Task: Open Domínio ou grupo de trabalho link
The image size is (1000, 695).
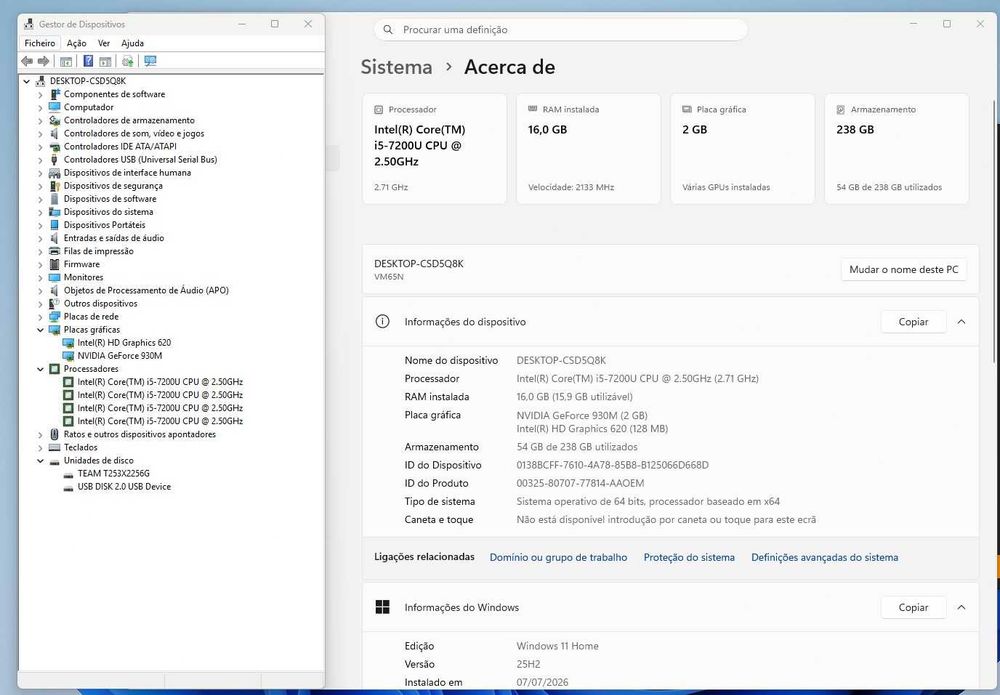Action: (x=558, y=557)
